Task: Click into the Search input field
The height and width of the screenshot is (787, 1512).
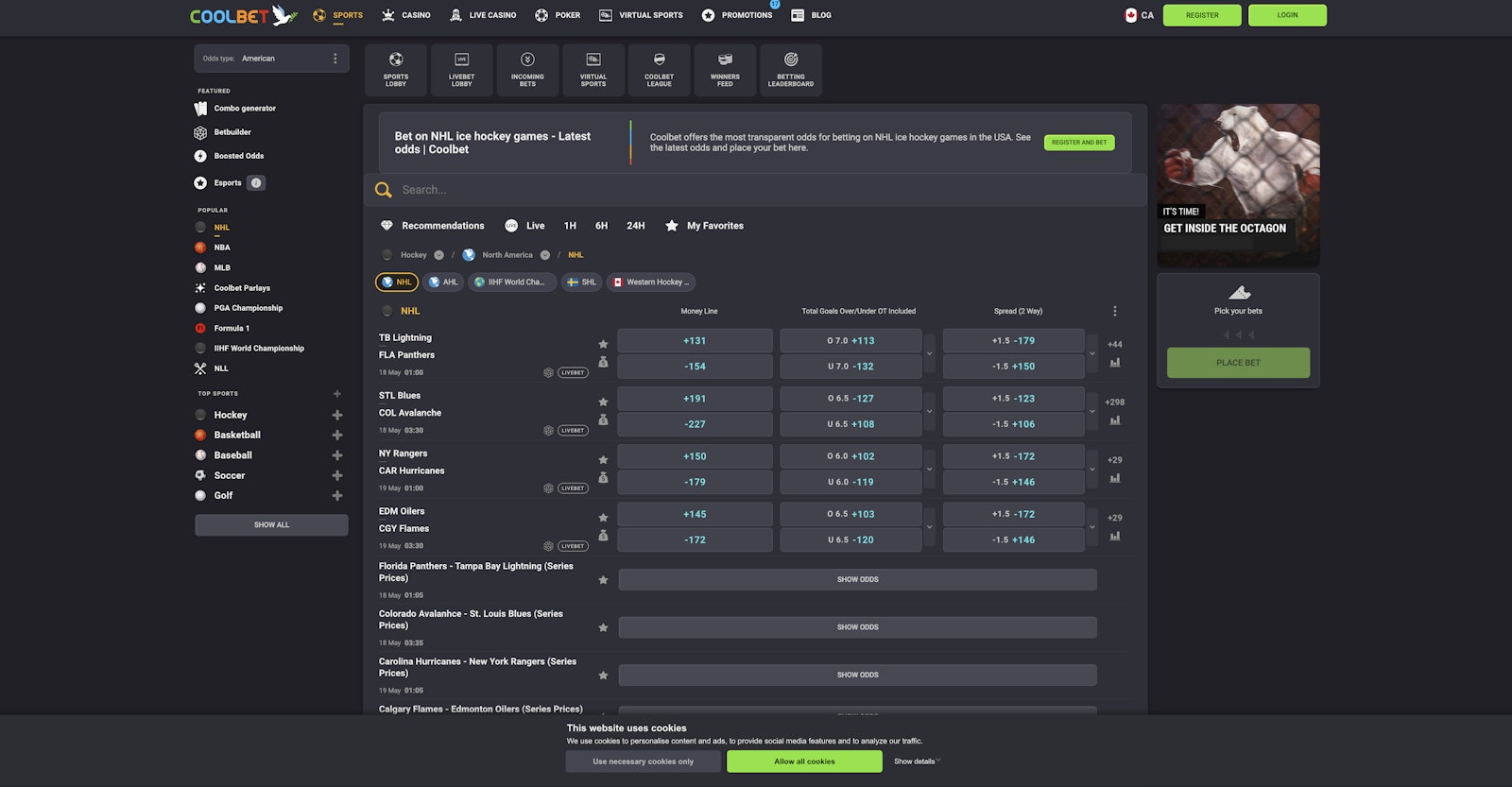Action: coord(756,190)
